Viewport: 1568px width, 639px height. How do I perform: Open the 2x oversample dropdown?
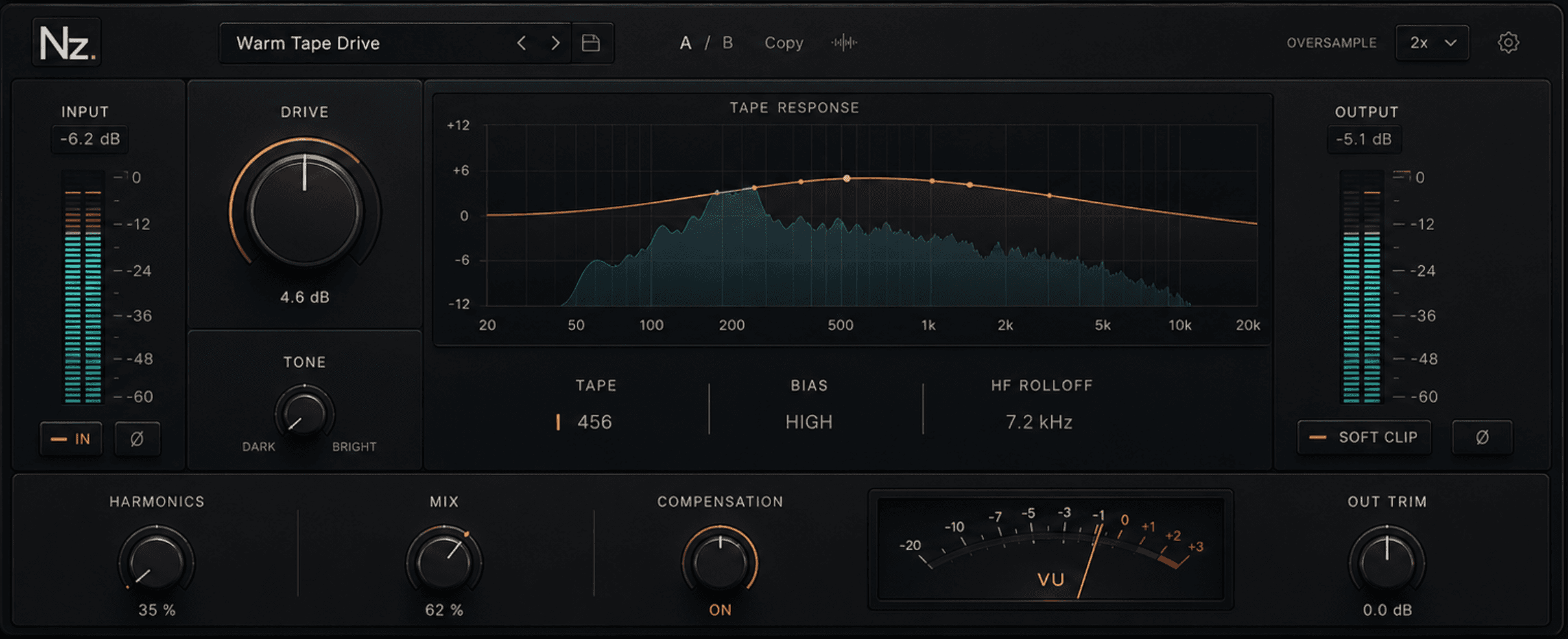point(1432,43)
